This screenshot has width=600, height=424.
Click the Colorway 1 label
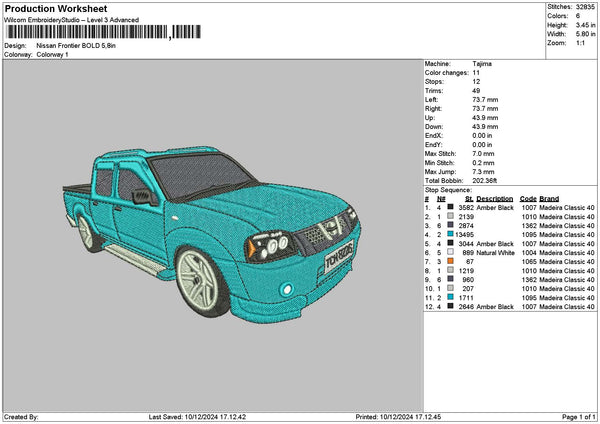[x=52, y=54]
